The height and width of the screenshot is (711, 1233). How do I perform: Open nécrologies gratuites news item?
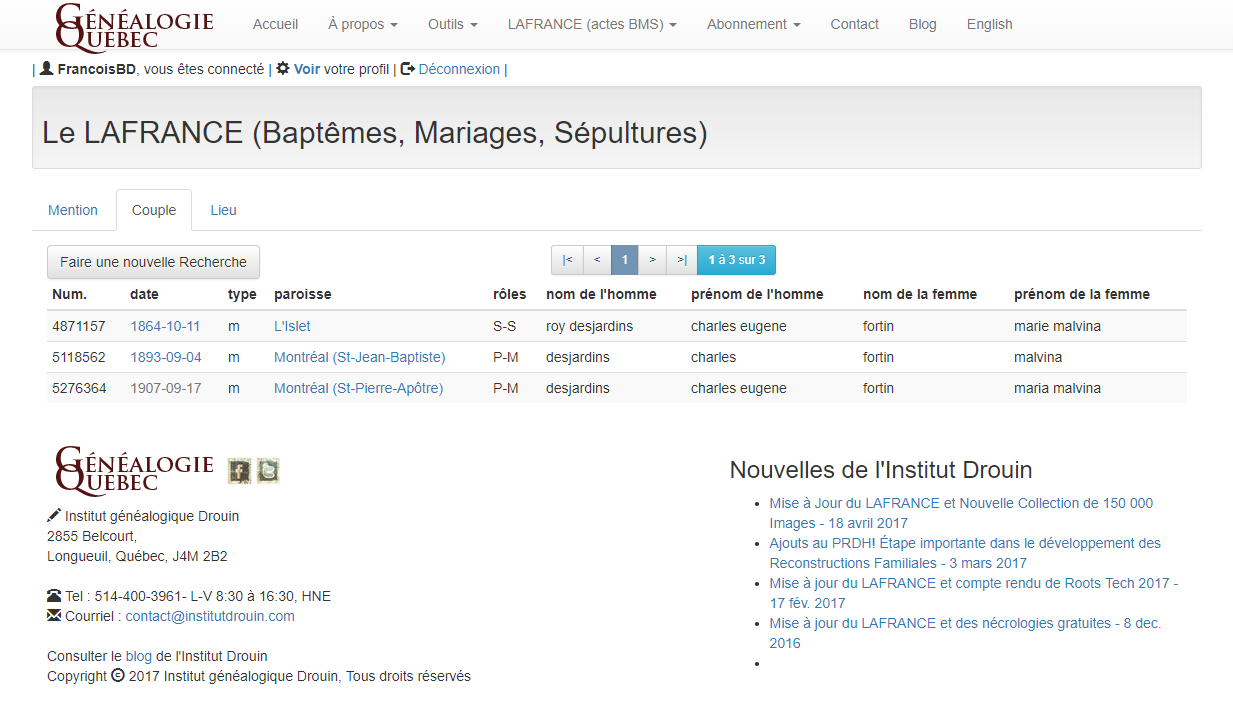[x=965, y=633]
